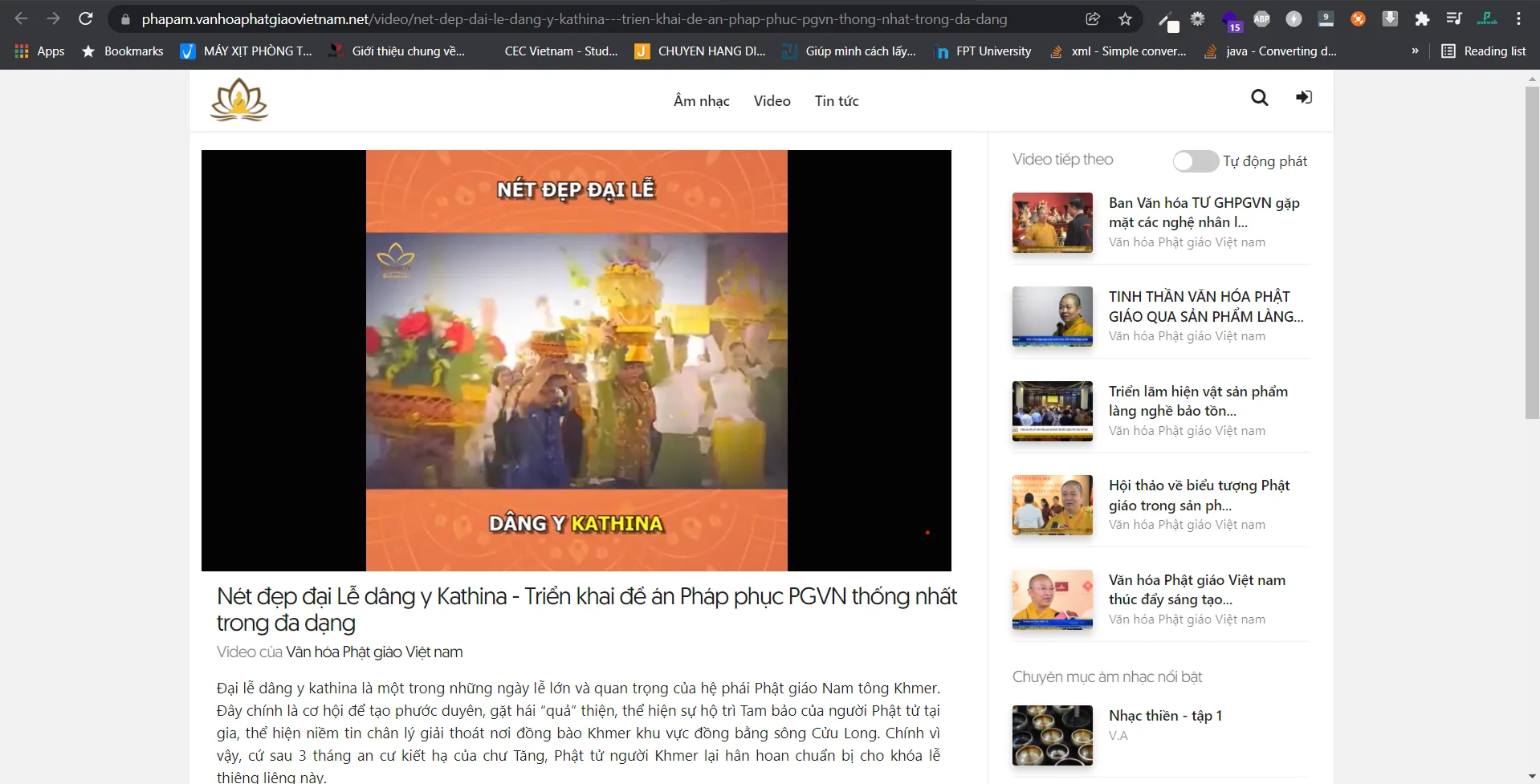Open the media control playlist icon

1454,18
